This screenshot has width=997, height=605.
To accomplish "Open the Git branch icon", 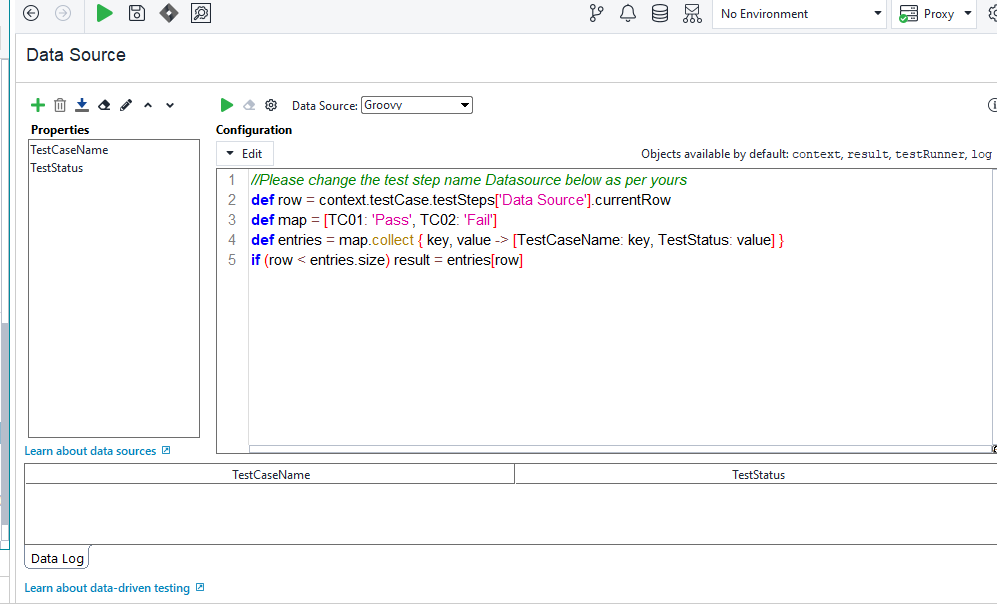I will tap(597, 13).
